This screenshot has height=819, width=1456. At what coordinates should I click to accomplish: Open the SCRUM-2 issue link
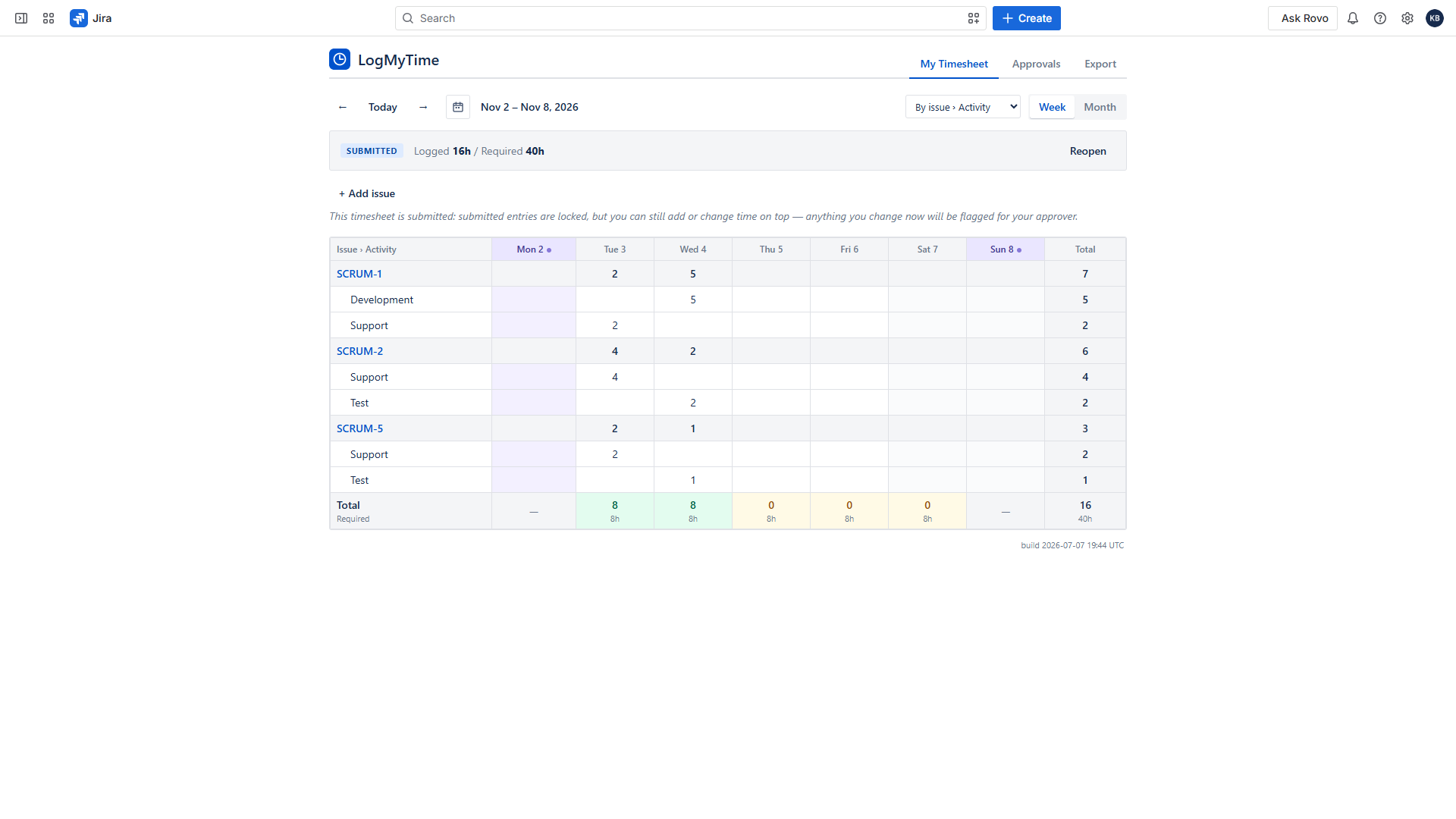(x=359, y=351)
